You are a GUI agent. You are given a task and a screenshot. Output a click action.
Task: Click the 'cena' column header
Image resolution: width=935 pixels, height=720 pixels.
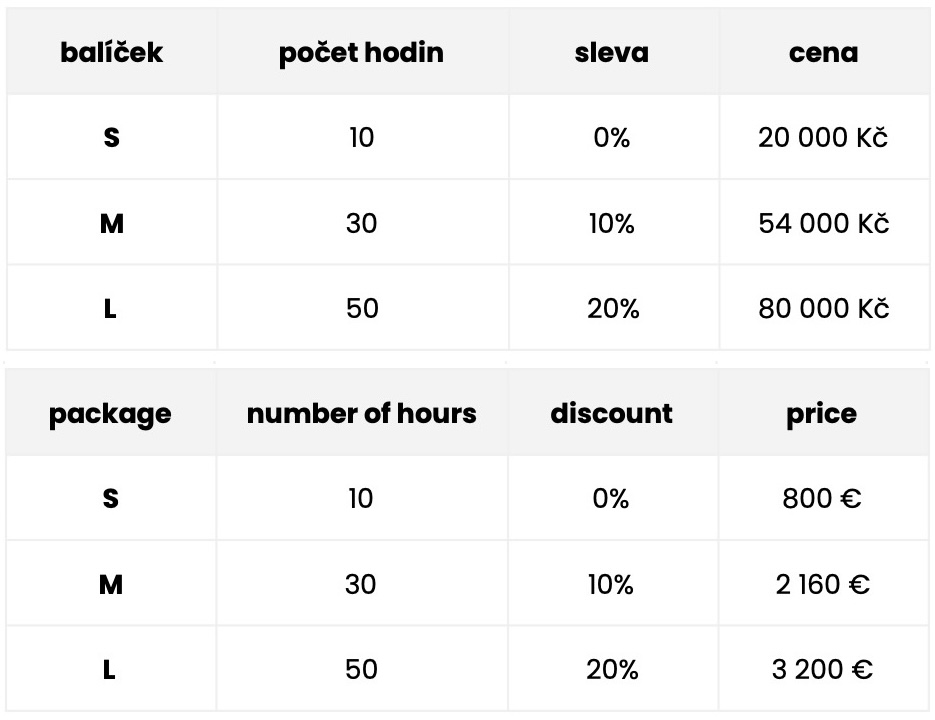[x=824, y=52]
